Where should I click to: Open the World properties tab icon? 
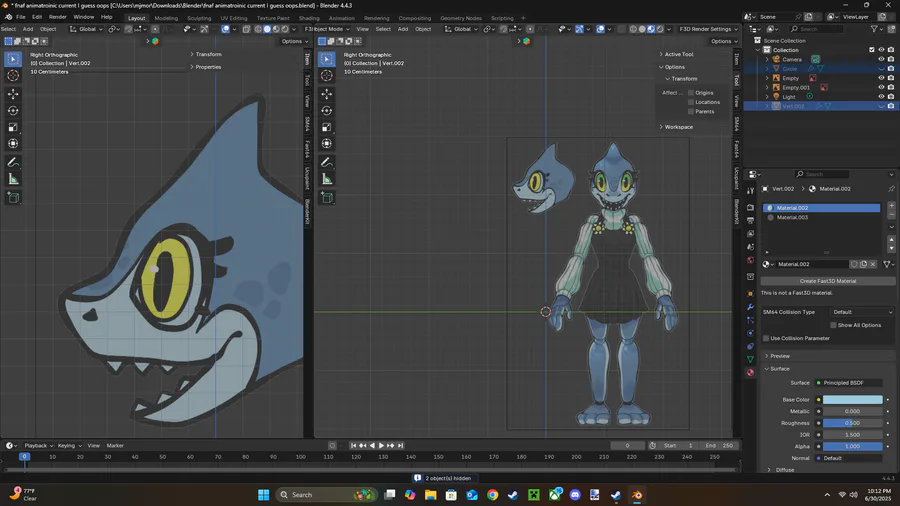point(750,260)
